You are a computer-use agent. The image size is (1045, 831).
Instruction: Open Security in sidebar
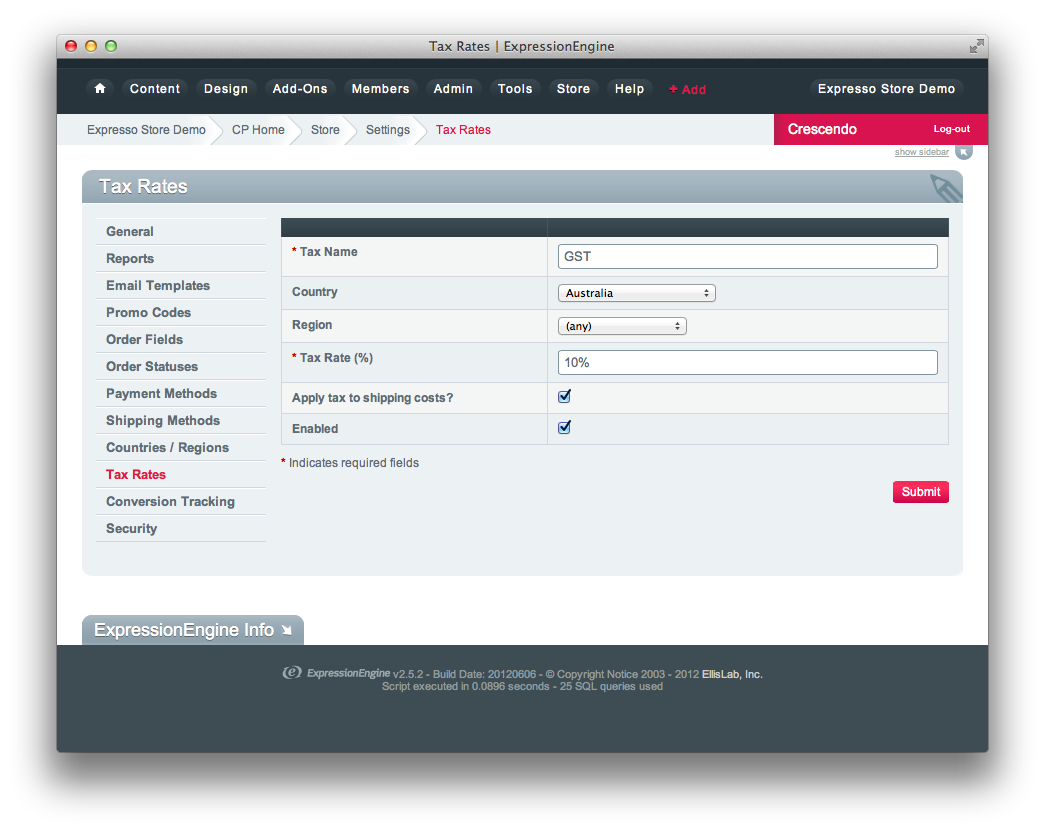(181, 528)
